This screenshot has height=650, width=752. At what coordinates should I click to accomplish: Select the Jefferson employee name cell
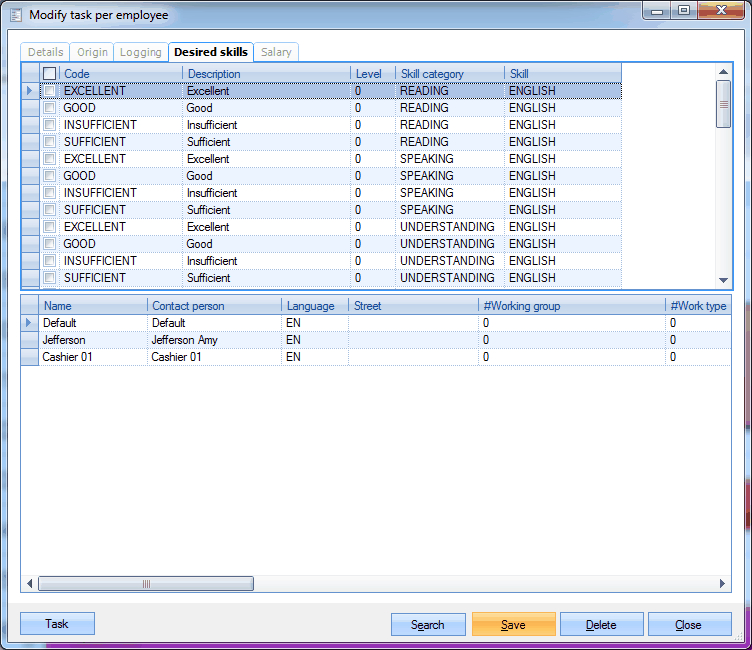pyautogui.click(x=93, y=340)
